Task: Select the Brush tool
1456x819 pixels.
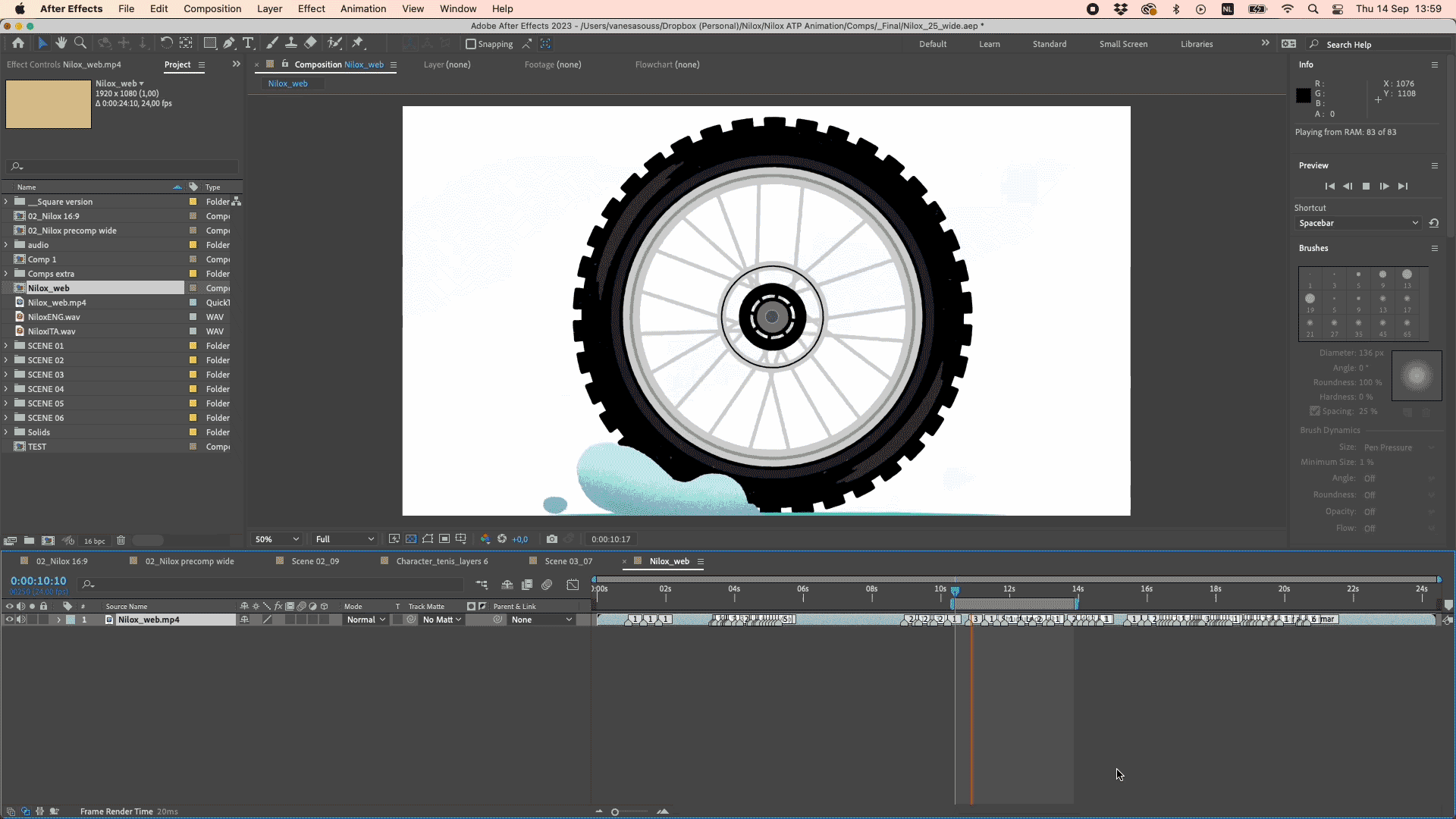Action: pyautogui.click(x=272, y=43)
